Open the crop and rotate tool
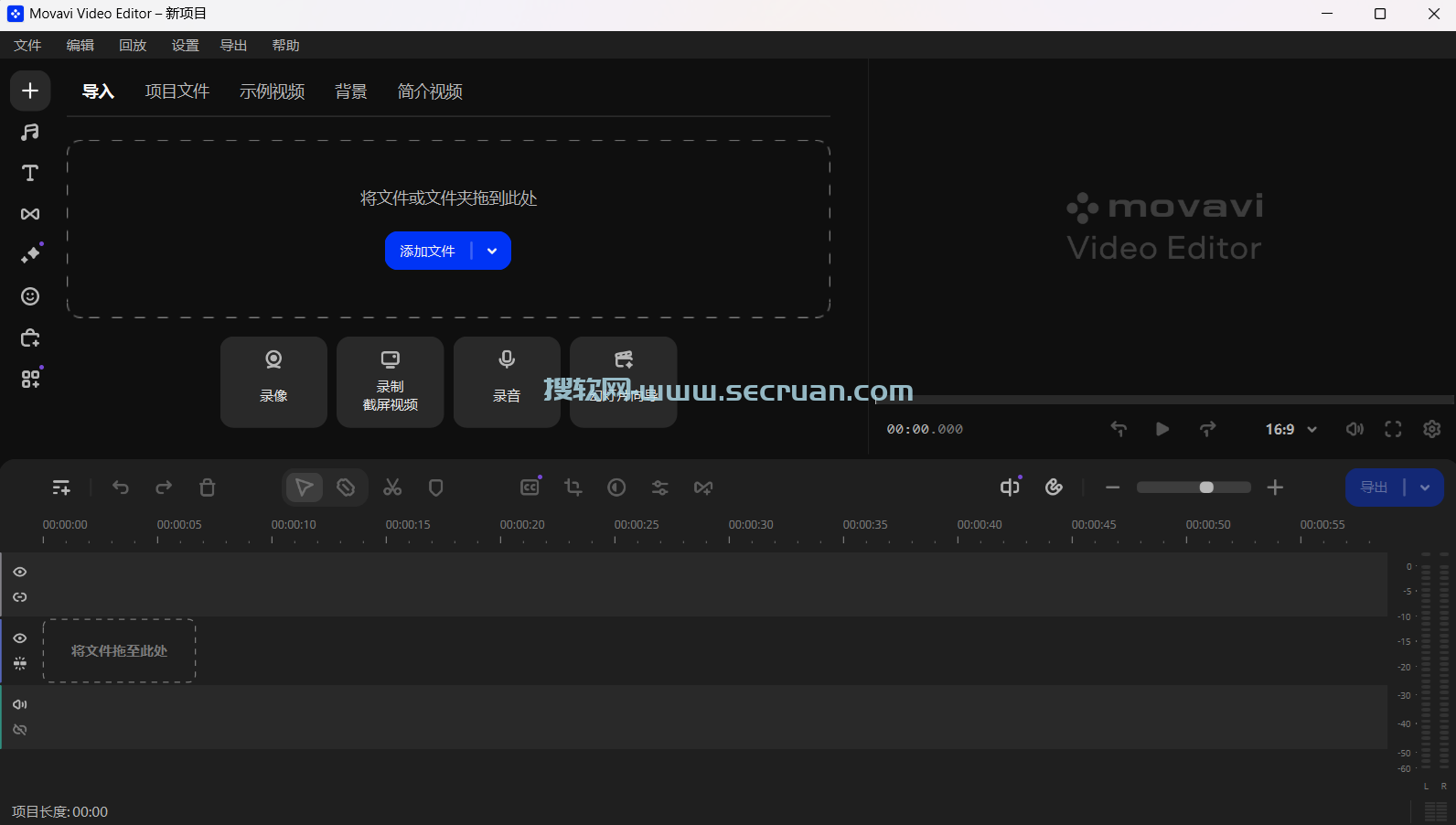The image size is (1456, 825). (573, 487)
